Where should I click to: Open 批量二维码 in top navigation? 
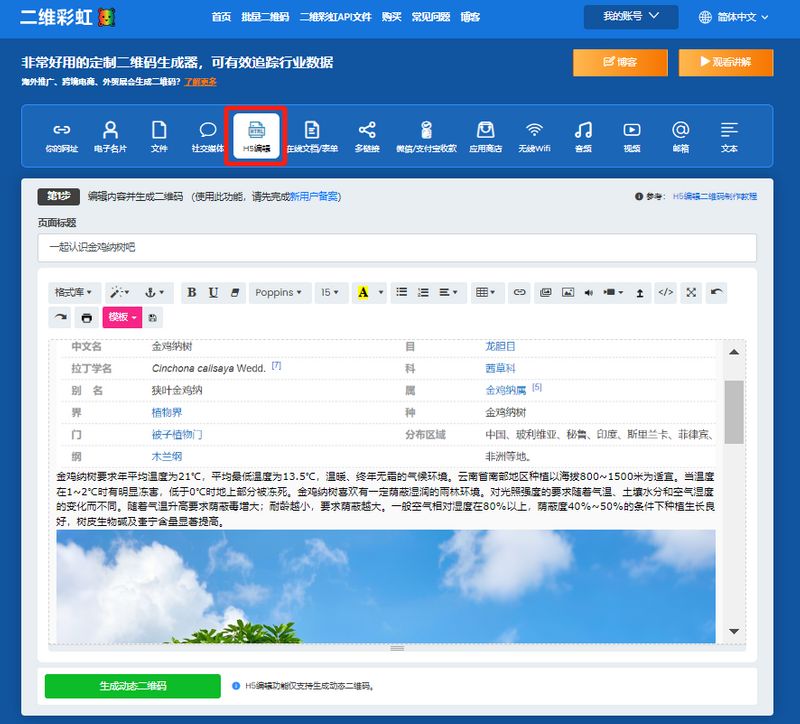pos(265,17)
